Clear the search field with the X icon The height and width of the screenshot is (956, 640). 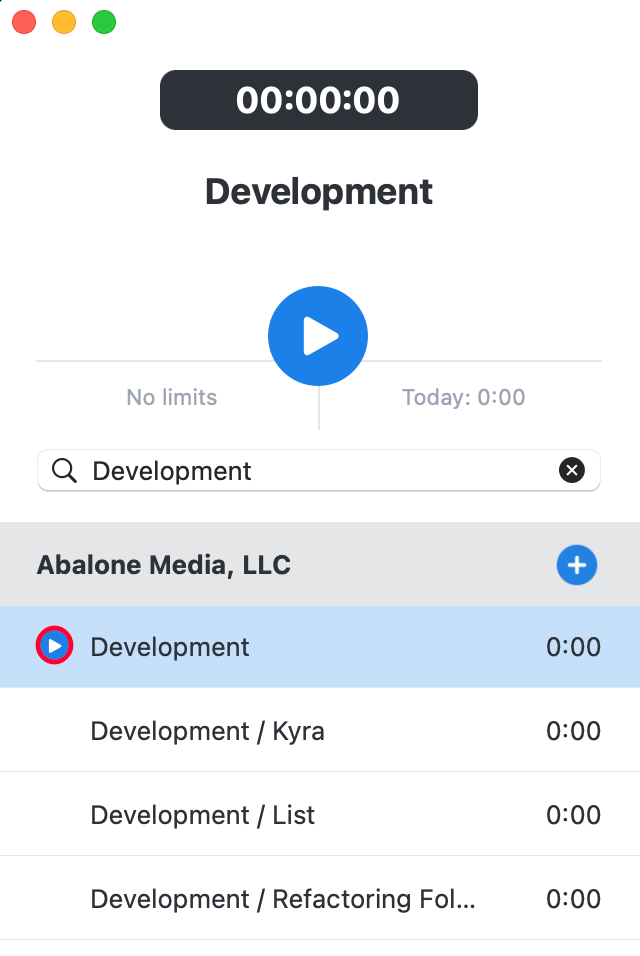572,470
